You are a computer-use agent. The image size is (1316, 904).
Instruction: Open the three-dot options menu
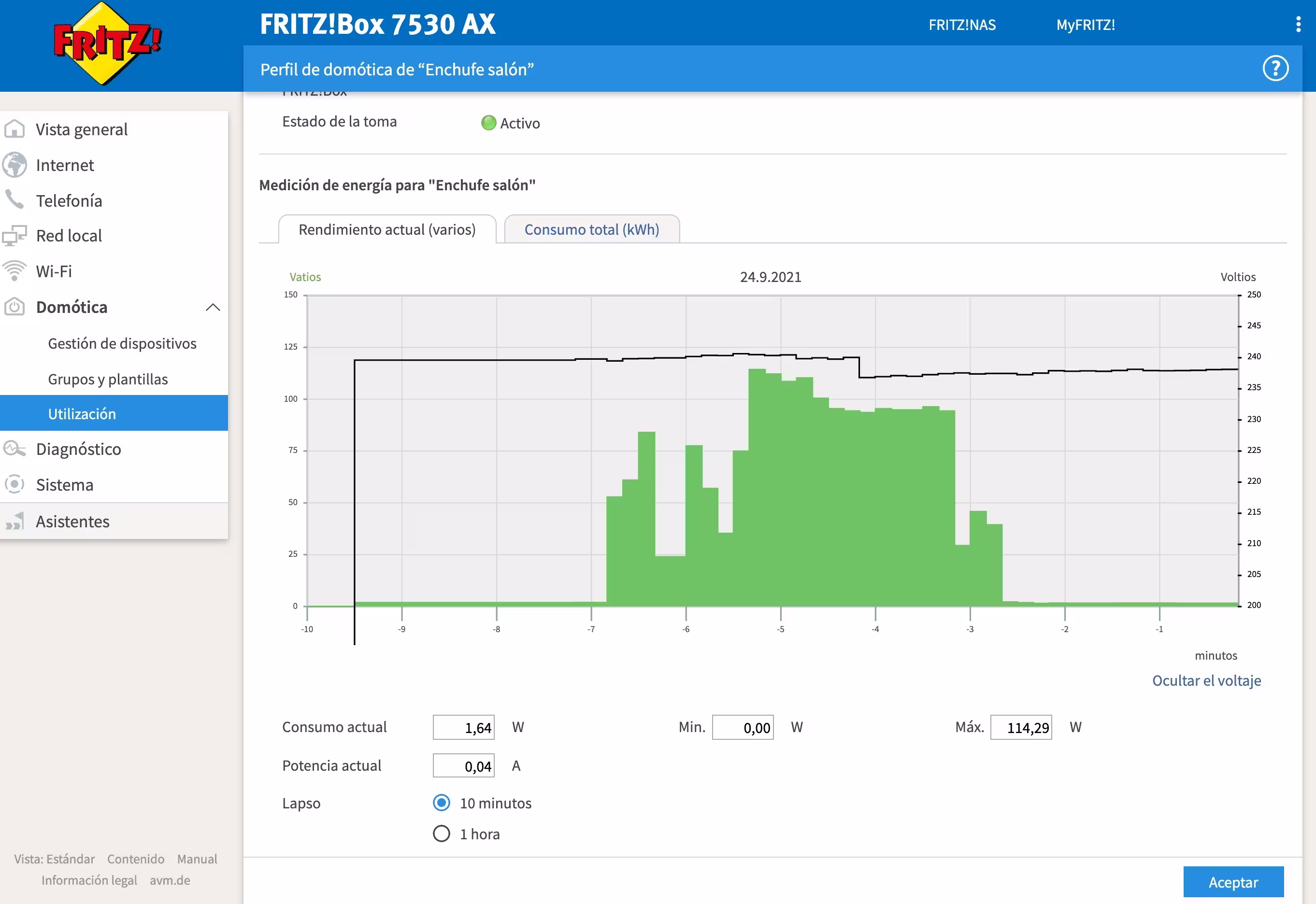(1298, 24)
